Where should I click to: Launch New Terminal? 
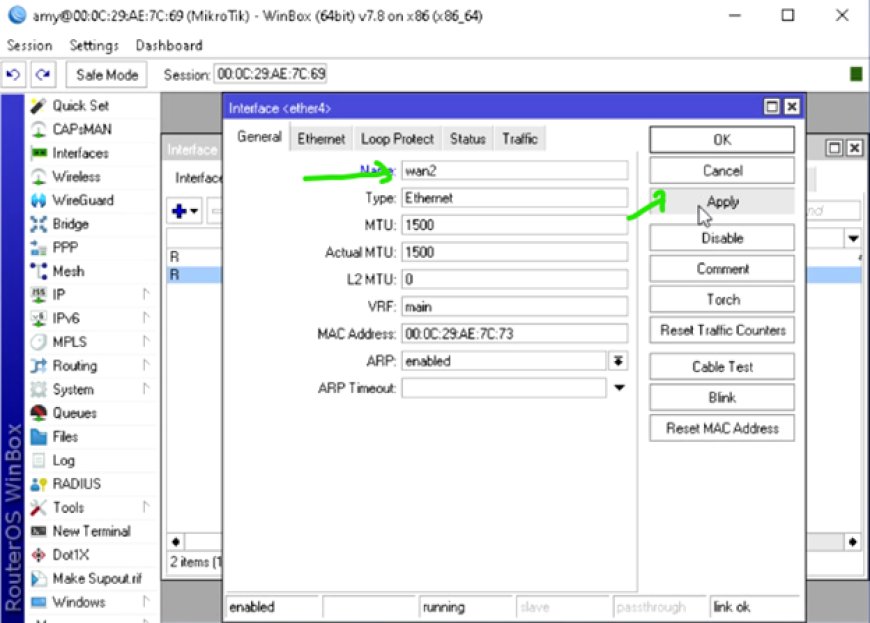(91, 531)
